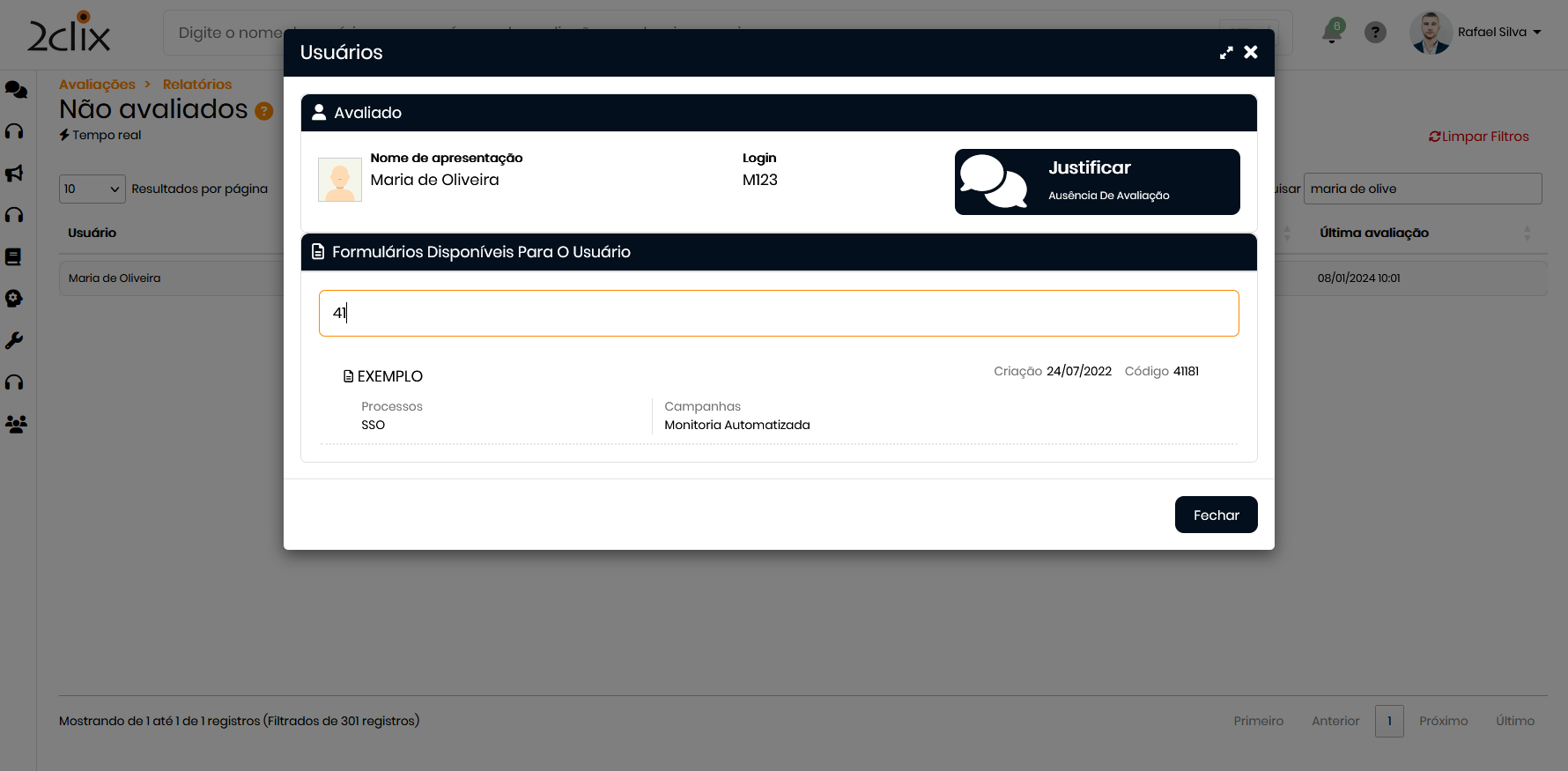This screenshot has width=1568, height=771.
Task: Go to Avaliações breadcrumb
Action: click(97, 85)
